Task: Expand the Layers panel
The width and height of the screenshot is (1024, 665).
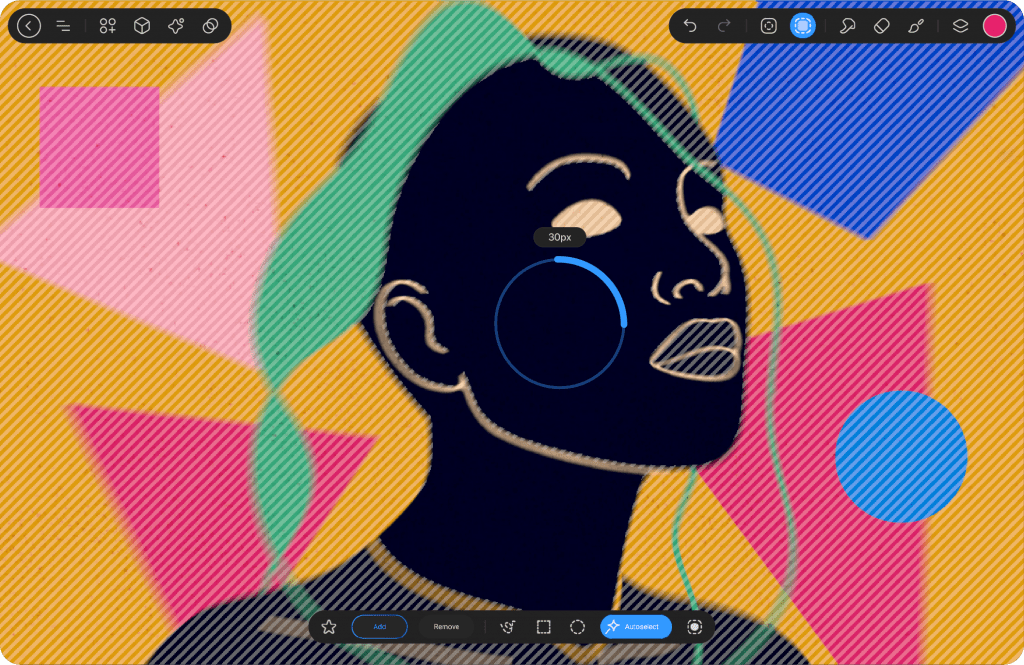Action: coord(960,26)
